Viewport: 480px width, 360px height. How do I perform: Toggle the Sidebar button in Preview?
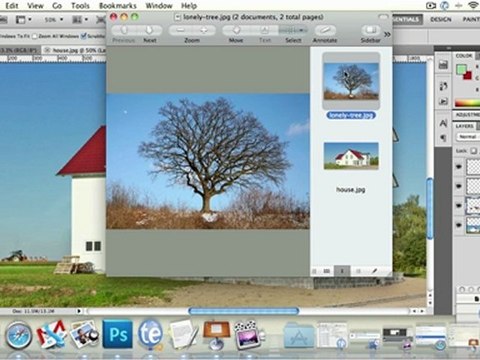371,30
